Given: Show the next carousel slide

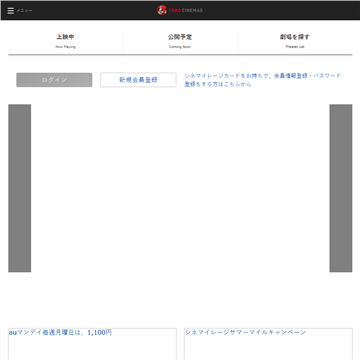Looking at the screenshot, I should tap(341, 188).
